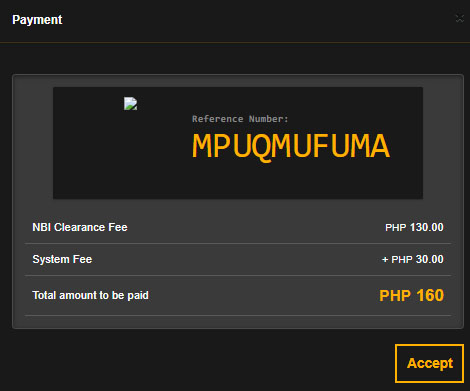This screenshot has width=470, height=391.
Task: Click the + PHP 30.00 amount
Action: coord(412,259)
